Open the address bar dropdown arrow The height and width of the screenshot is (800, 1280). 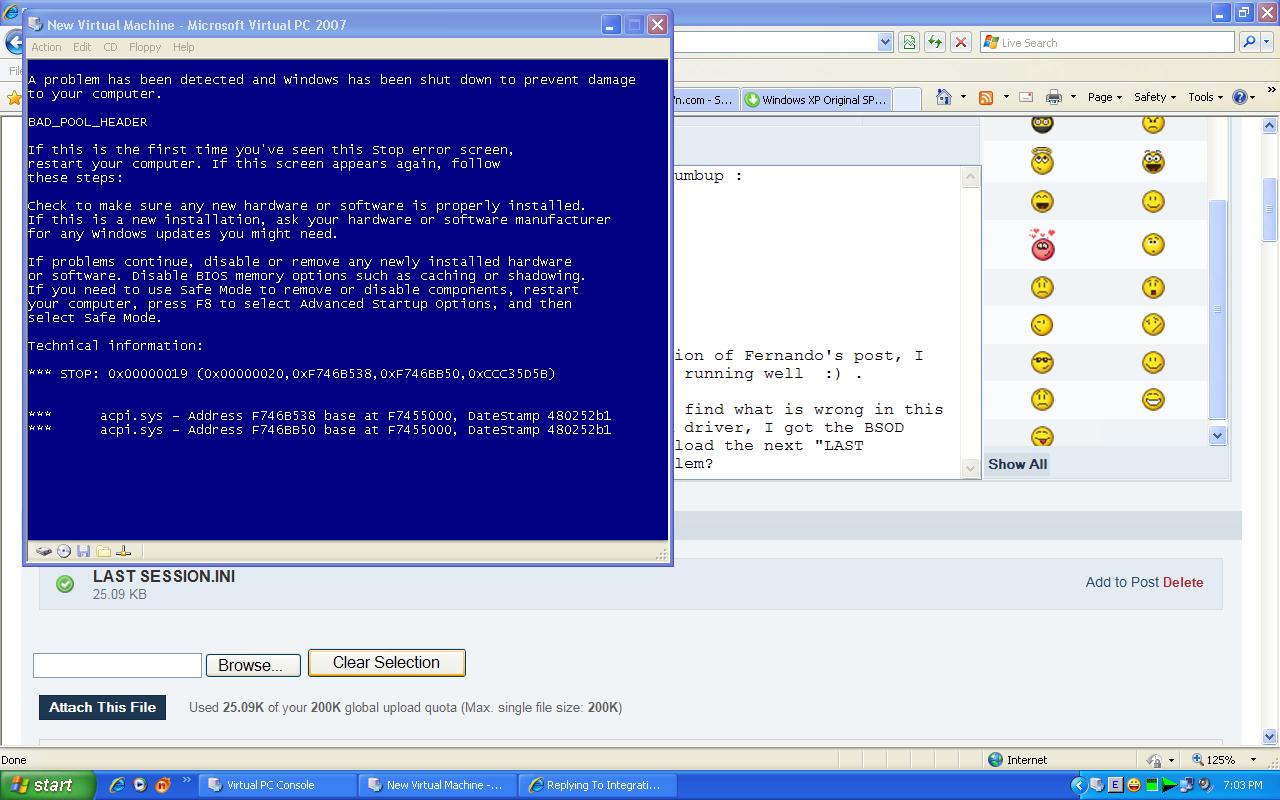[x=885, y=42]
